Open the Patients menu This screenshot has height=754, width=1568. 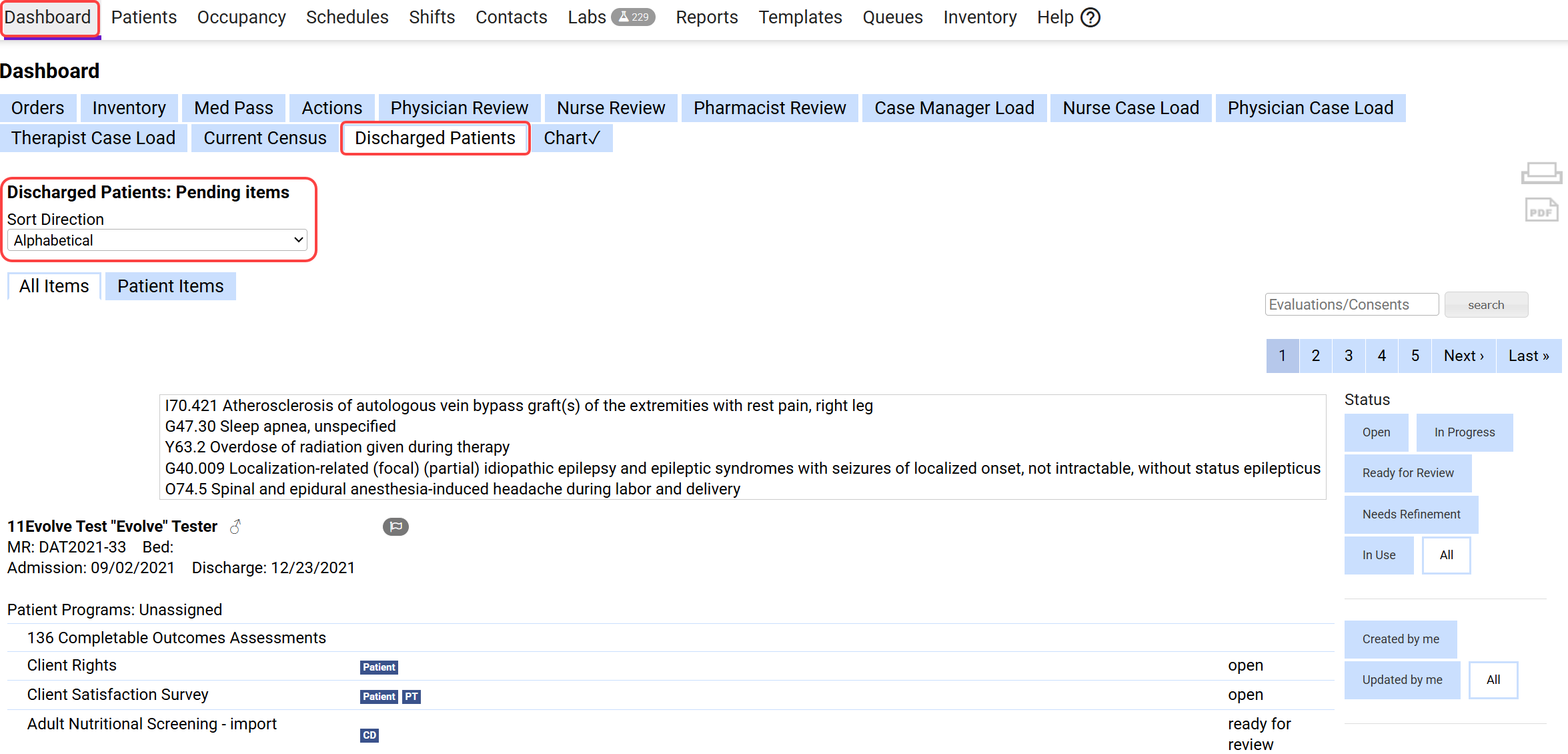click(143, 17)
